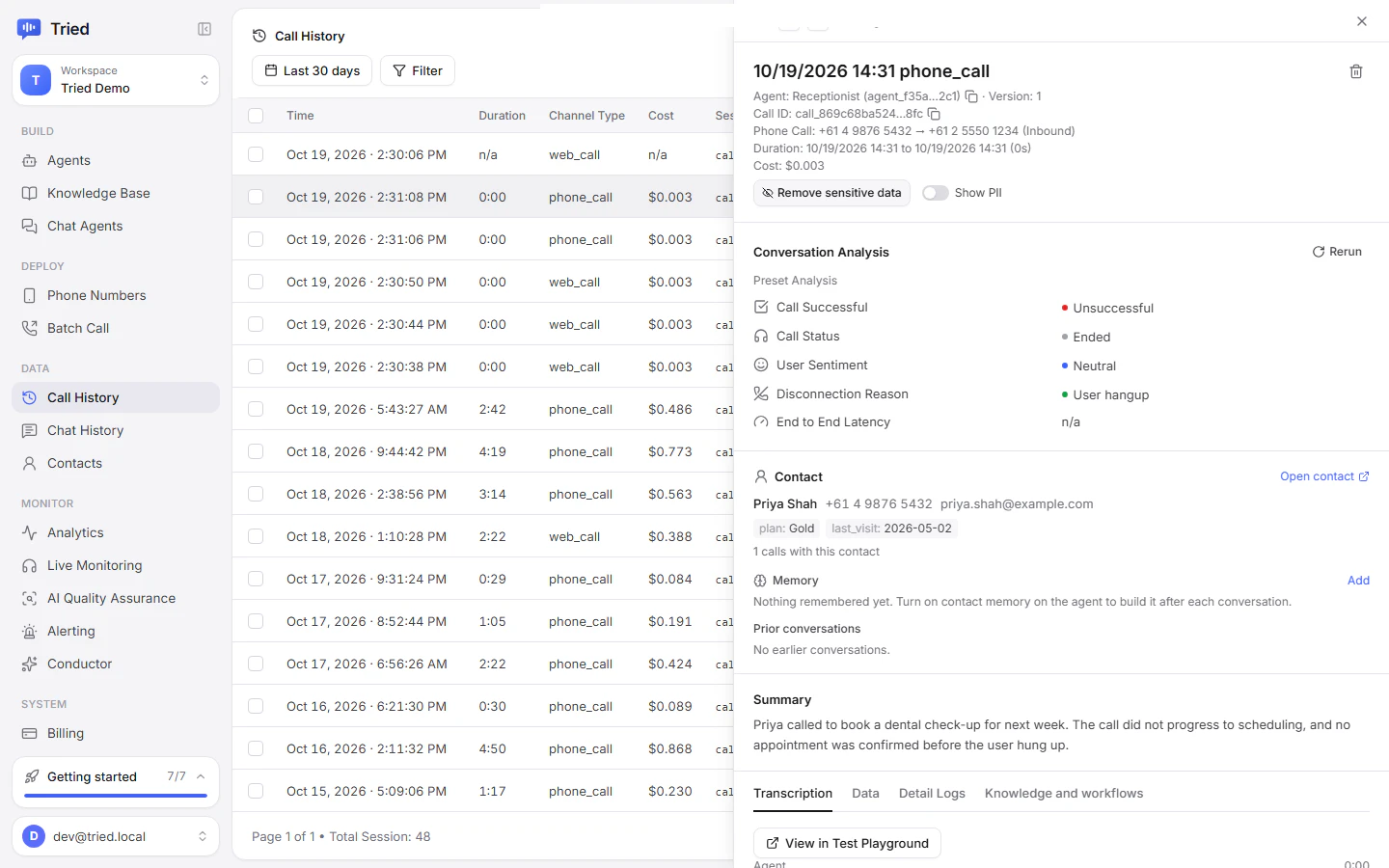Image resolution: width=1389 pixels, height=868 pixels.
Task: Open Chat History page
Action: [116, 430]
